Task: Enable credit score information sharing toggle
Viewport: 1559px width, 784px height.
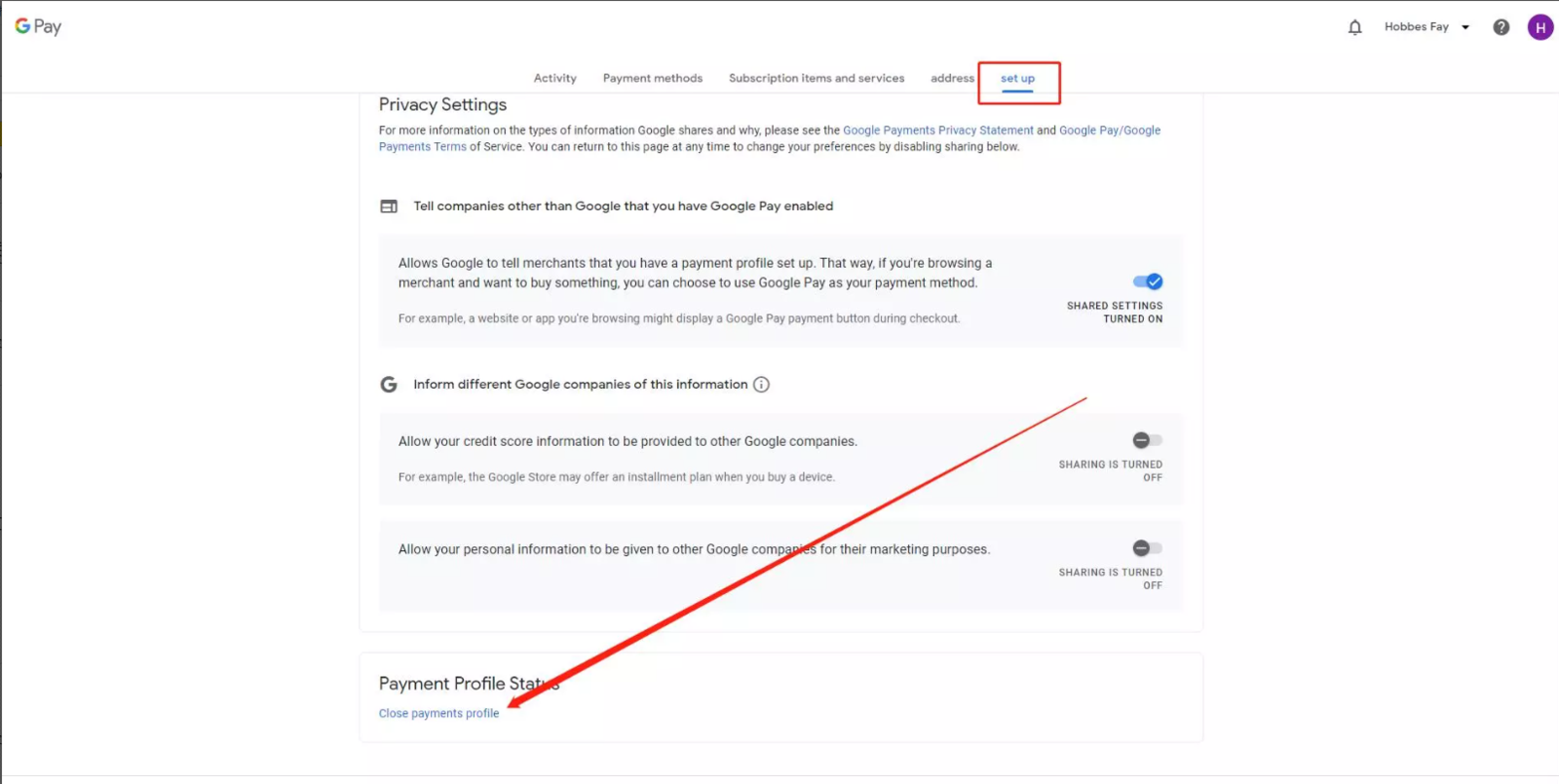Action: pos(1147,440)
